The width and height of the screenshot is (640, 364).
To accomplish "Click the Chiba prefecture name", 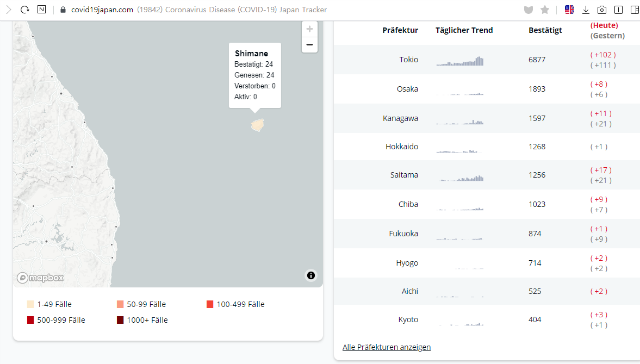I will tap(408, 204).
